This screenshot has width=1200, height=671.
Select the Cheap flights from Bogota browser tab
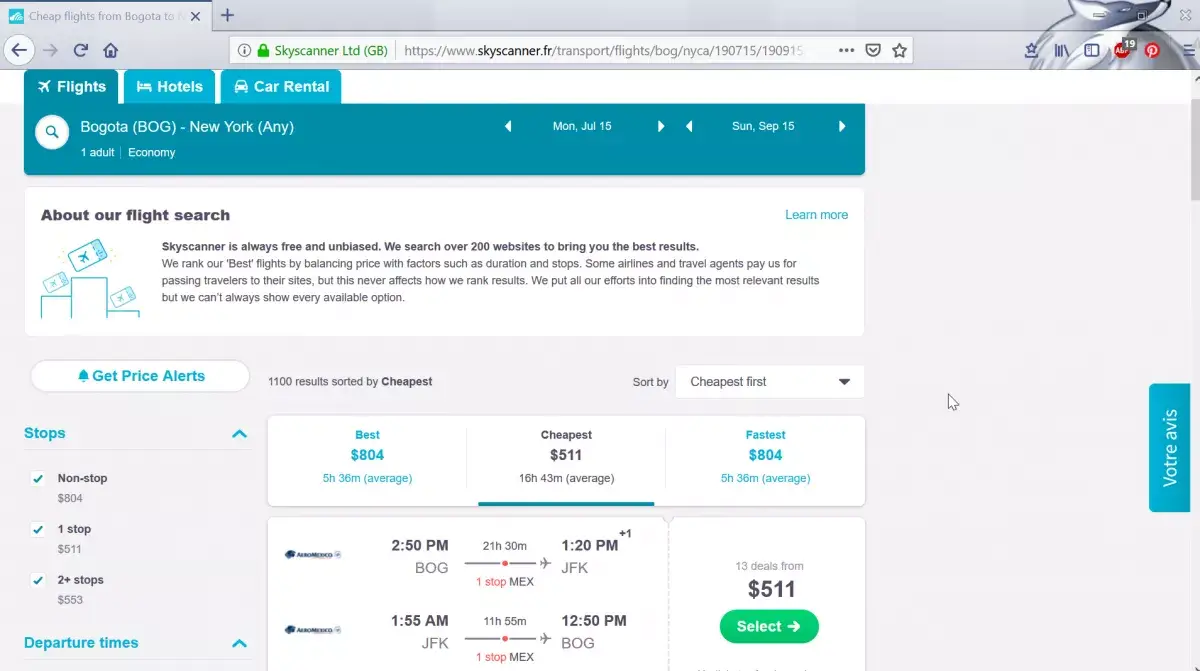pyautogui.click(x=104, y=16)
